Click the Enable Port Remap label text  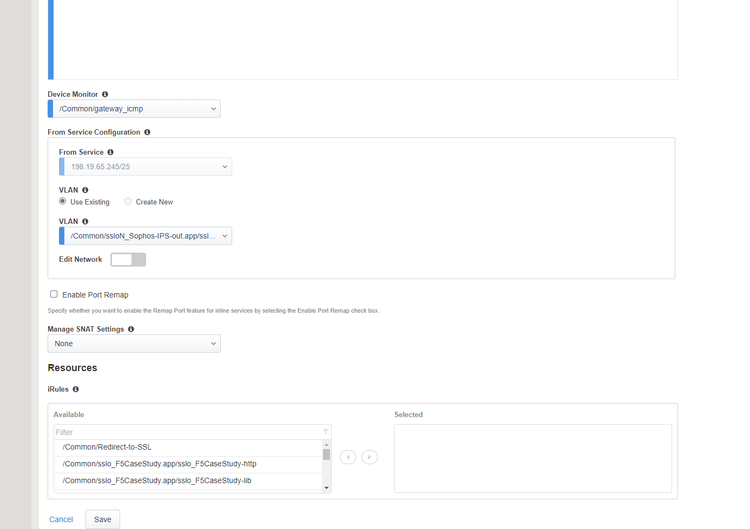[95, 295]
